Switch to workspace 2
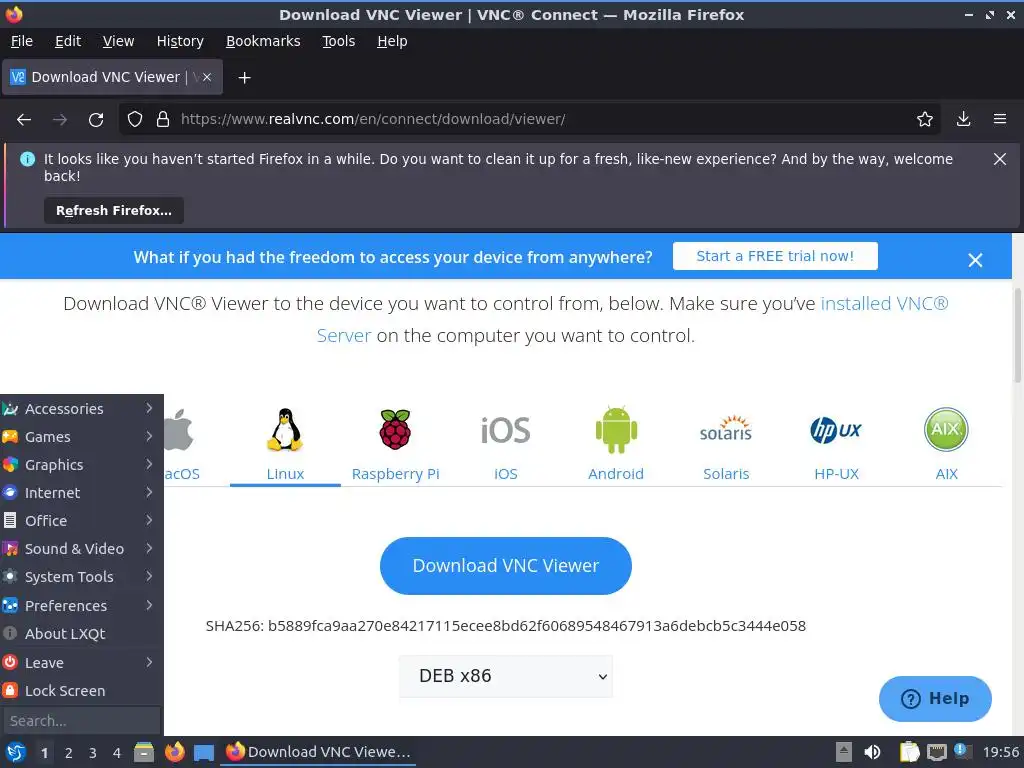 (x=69, y=753)
